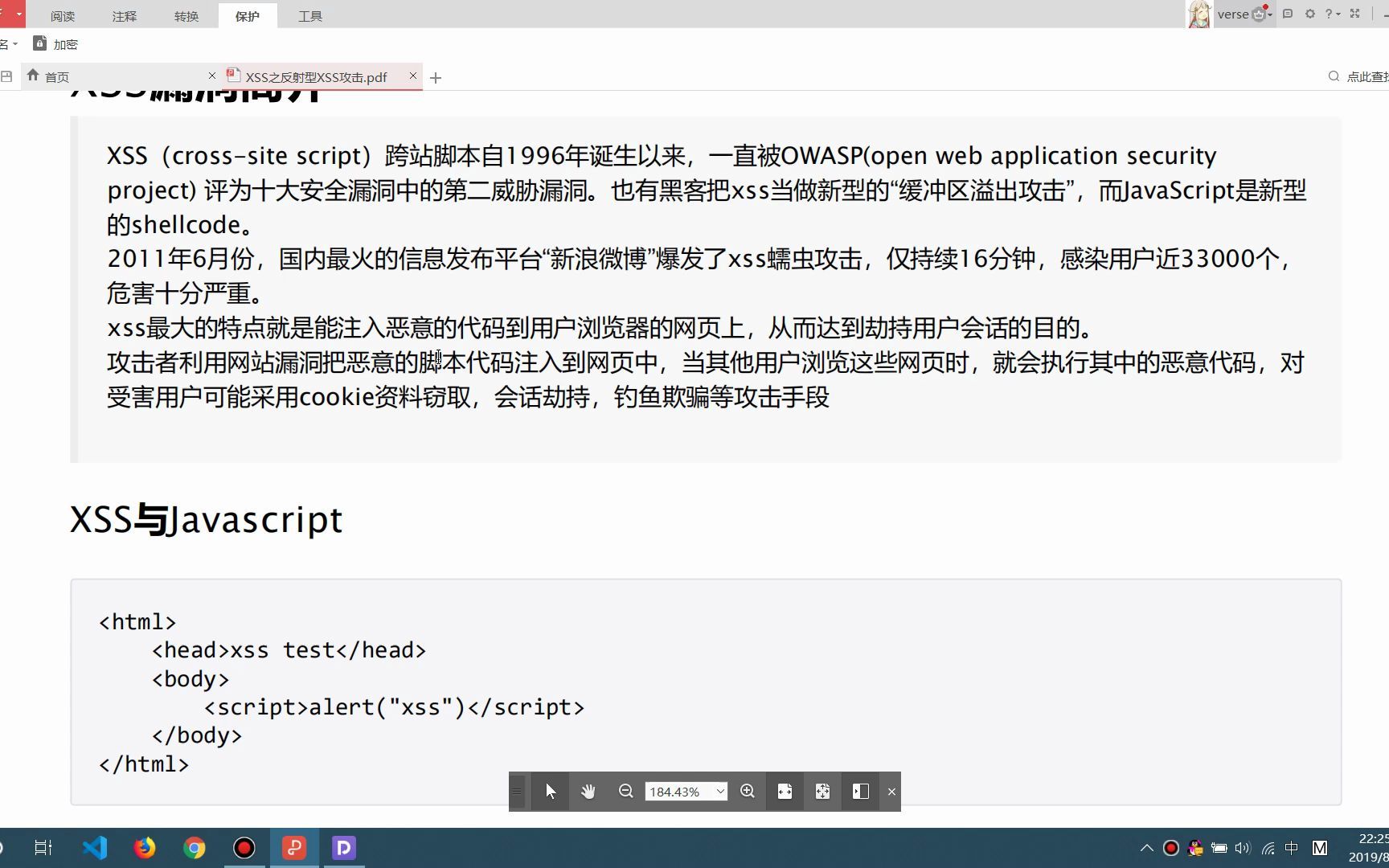The width and height of the screenshot is (1389, 868).
Task: Open the screen recorder taskbar app
Action: click(244, 848)
